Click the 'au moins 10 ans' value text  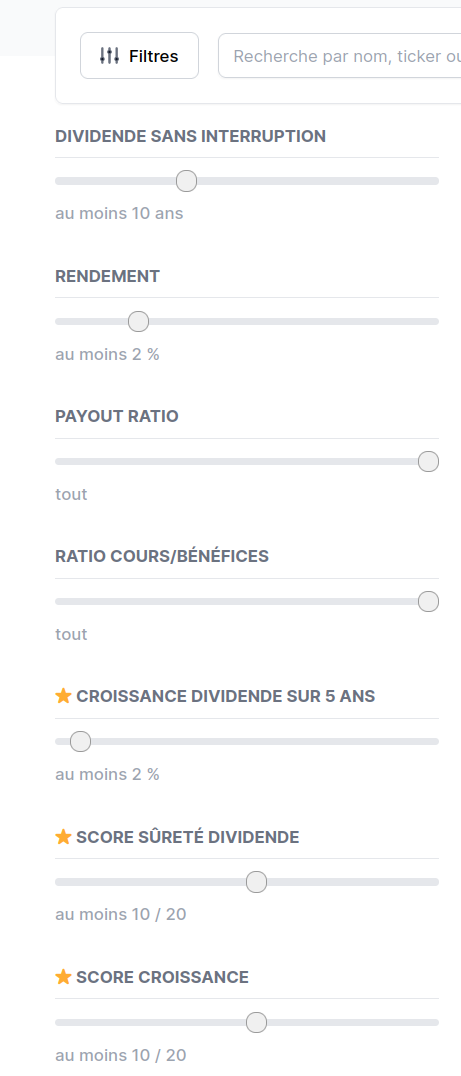(119, 213)
